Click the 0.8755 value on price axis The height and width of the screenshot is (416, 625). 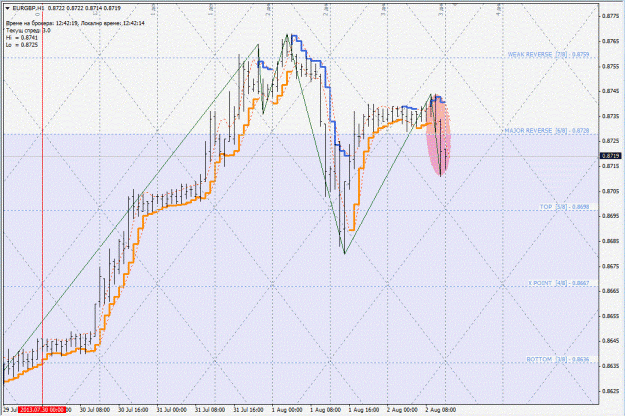611,66
